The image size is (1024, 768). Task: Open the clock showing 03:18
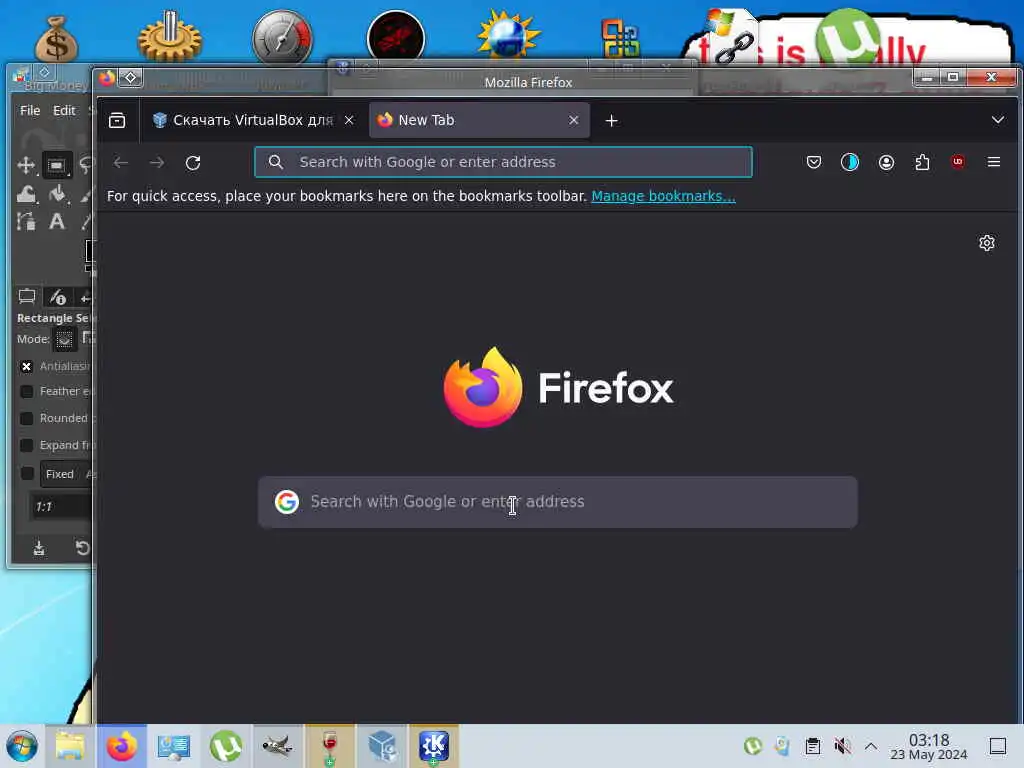coord(929,746)
